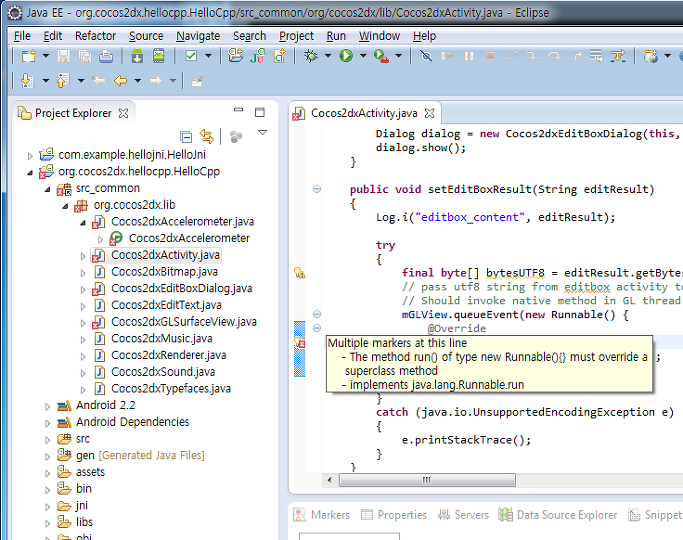This screenshot has height=540, width=683.
Task: Close the Project Explorer view tab
Action: (124, 113)
